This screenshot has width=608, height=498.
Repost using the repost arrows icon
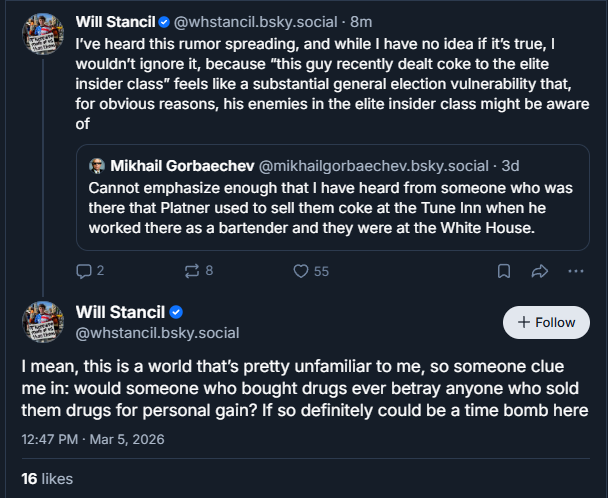click(199, 271)
